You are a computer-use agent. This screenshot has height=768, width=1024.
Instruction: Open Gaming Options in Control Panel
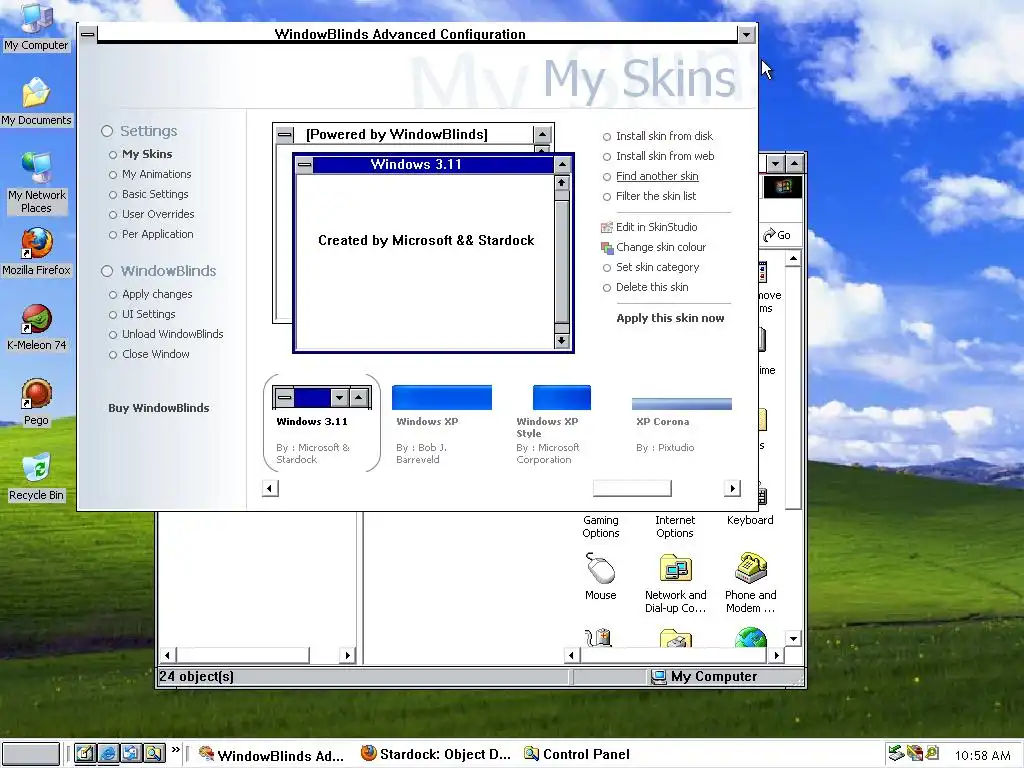(600, 526)
